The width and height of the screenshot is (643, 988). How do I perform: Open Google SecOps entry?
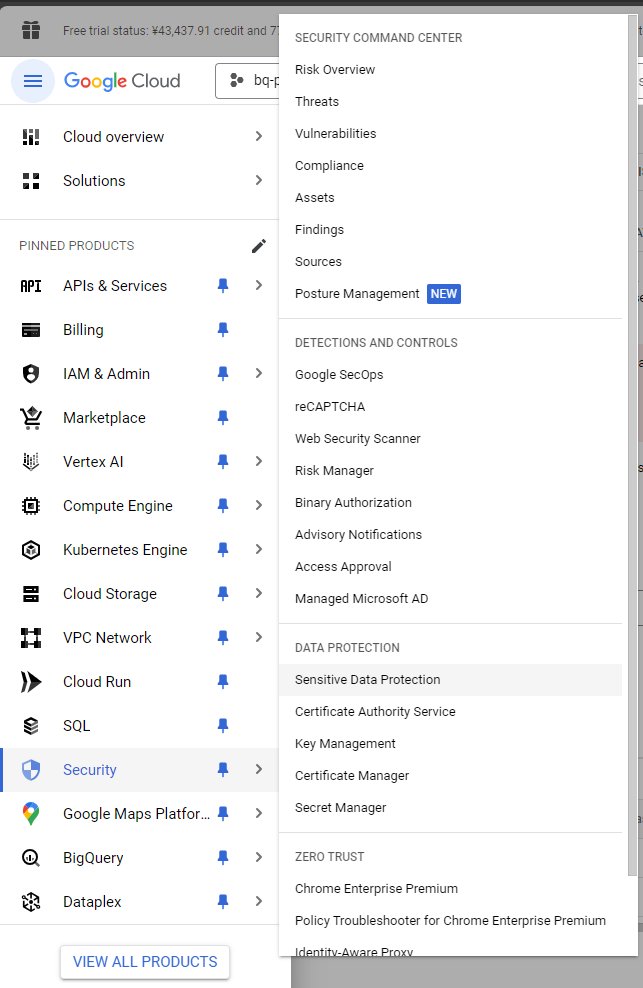pos(339,375)
